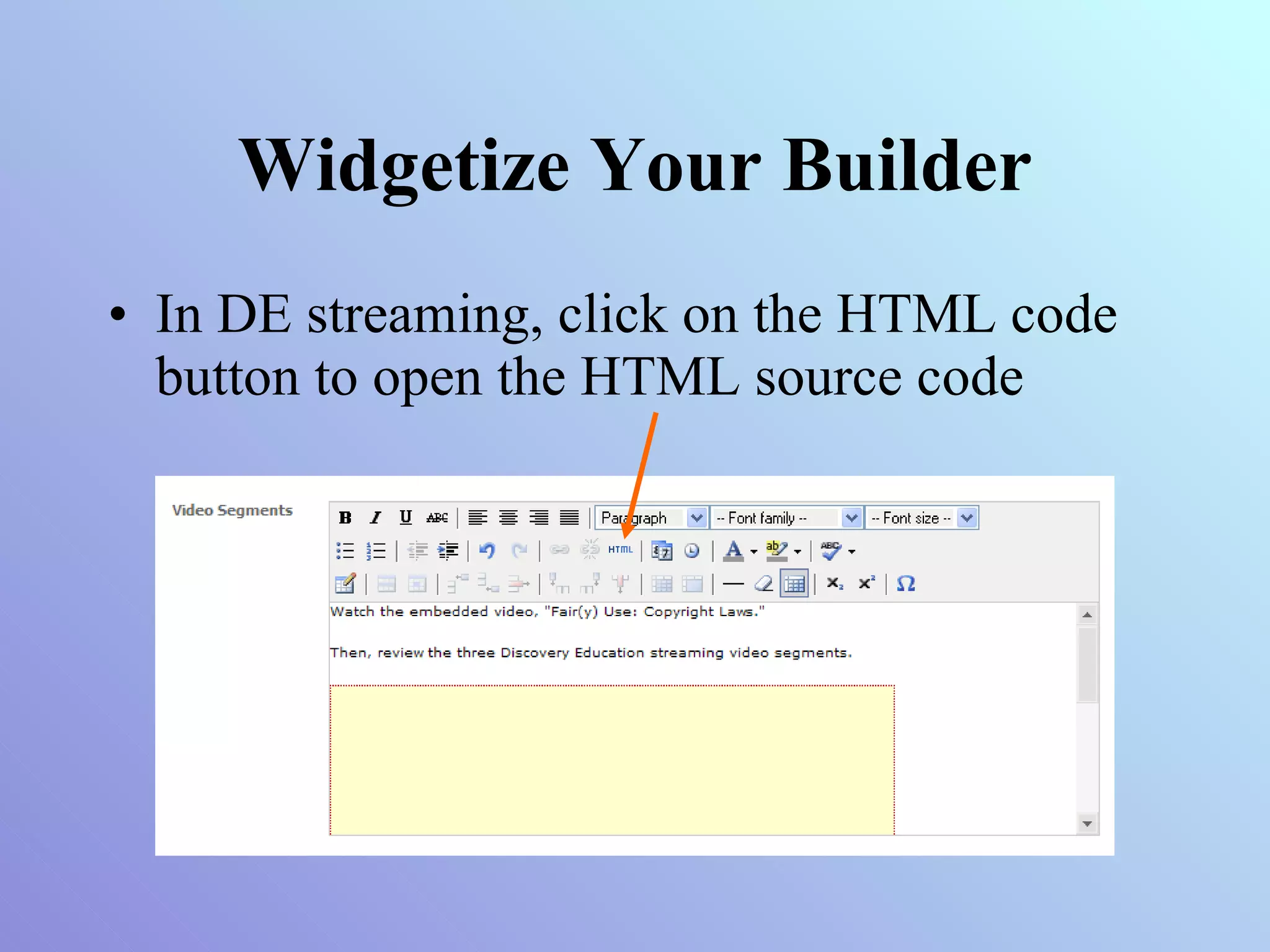1270x952 pixels.
Task: Insert table column after
Action: (x=590, y=584)
